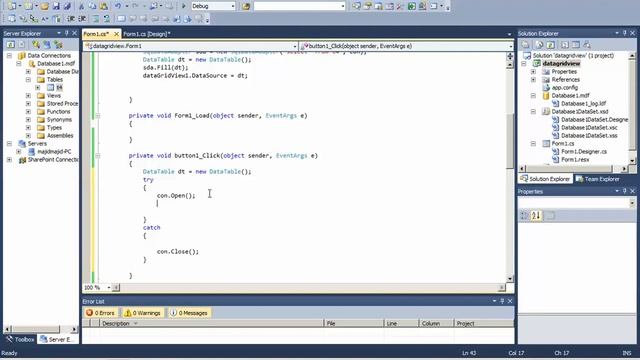Pin the Server Explorer panel with auto-hide pin

67,33
